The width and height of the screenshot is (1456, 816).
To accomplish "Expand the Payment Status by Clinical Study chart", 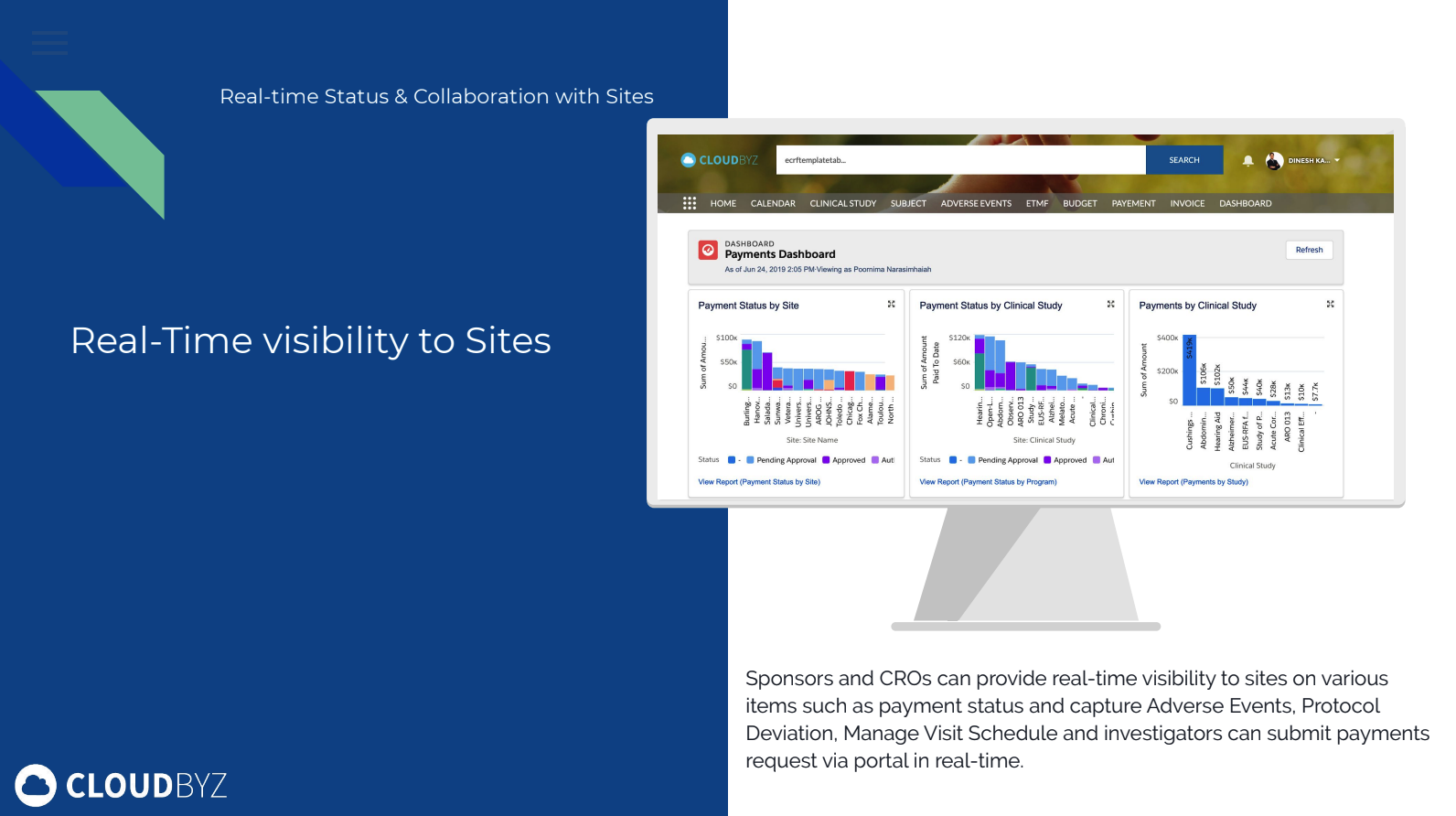I will 1110,305.
